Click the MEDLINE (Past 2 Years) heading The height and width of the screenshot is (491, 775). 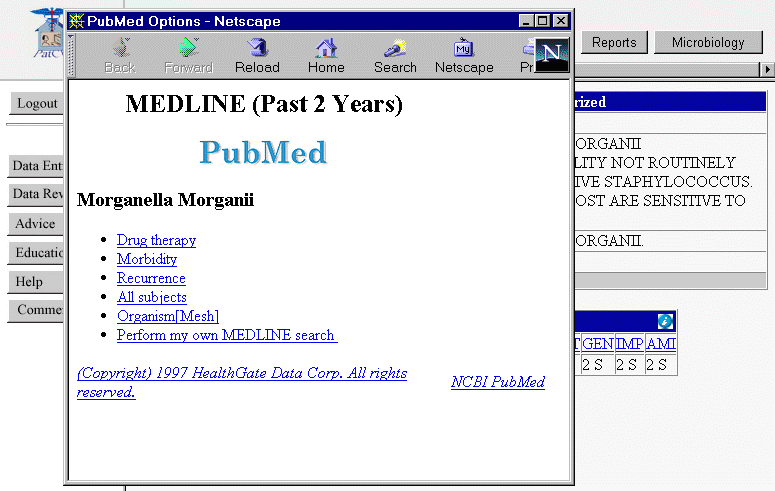tap(264, 104)
